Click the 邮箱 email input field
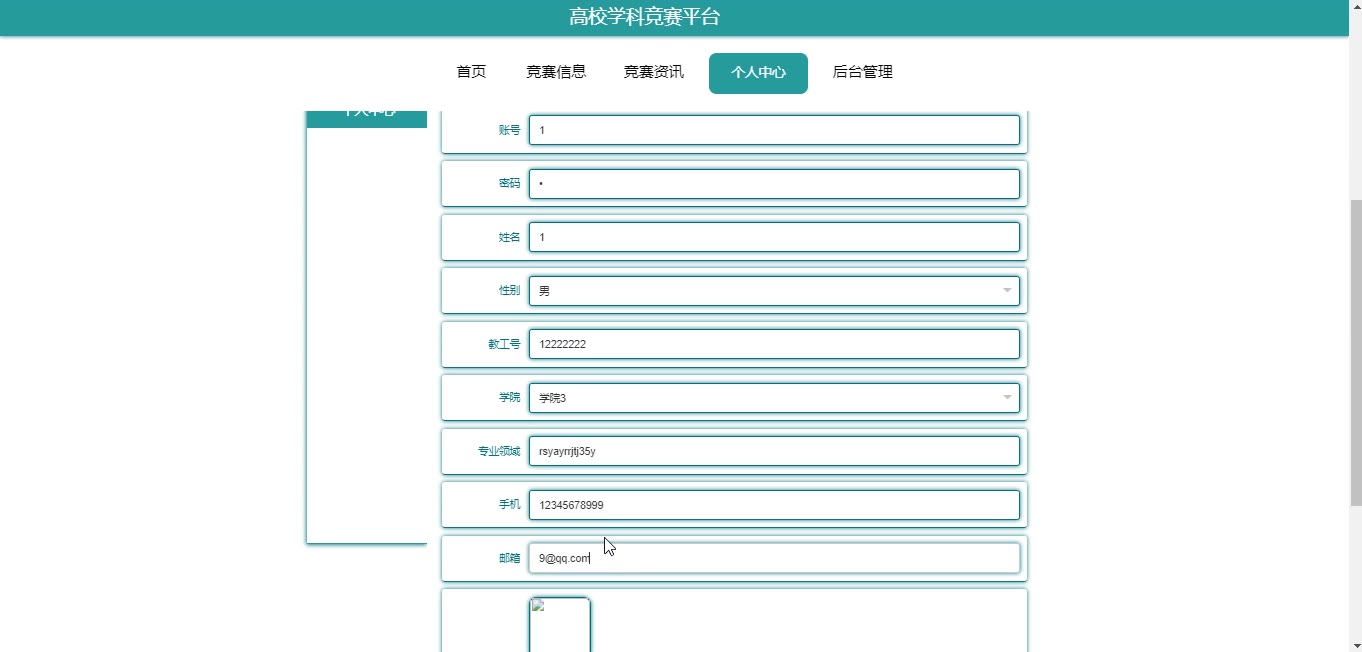1362x652 pixels. [x=774, y=558]
